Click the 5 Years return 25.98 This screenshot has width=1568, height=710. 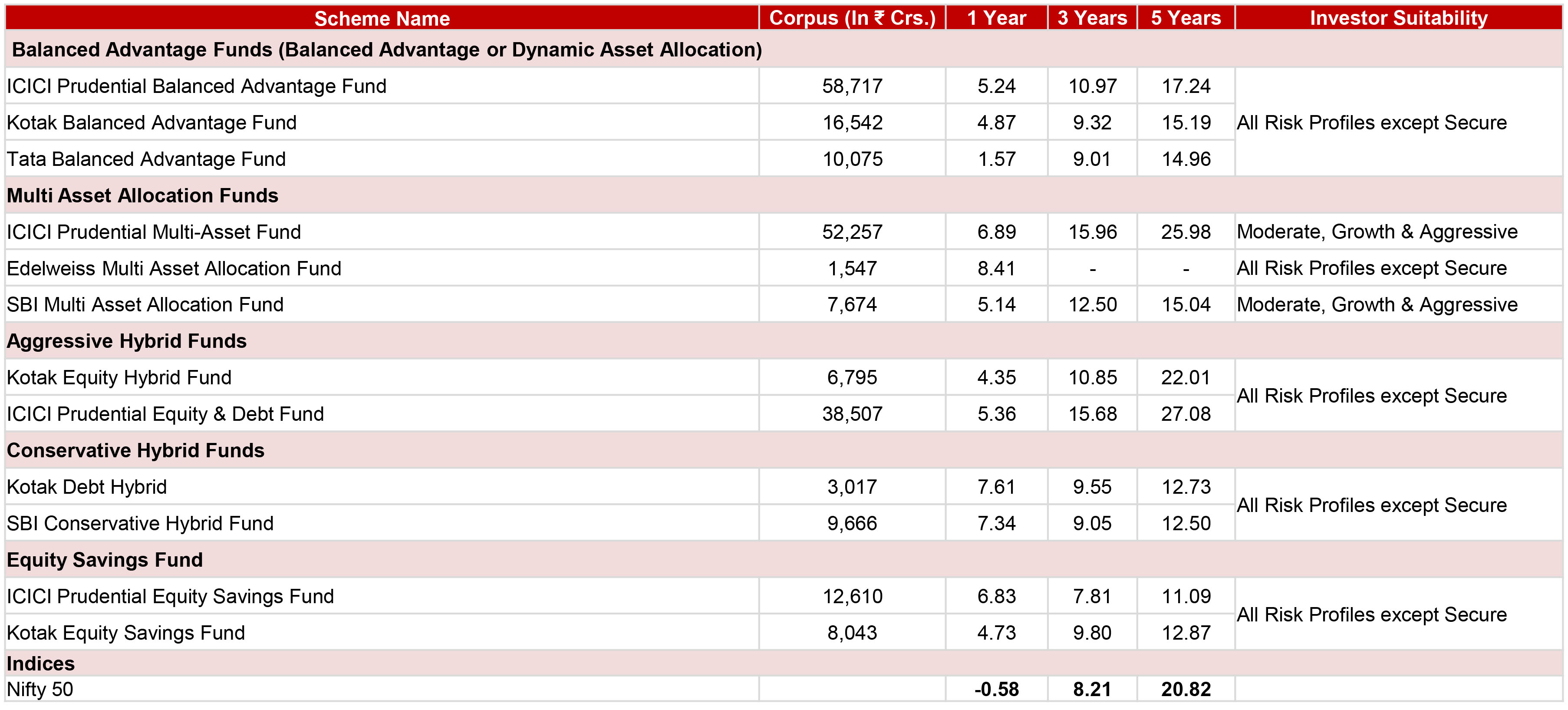pyautogui.click(x=1186, y=232)
